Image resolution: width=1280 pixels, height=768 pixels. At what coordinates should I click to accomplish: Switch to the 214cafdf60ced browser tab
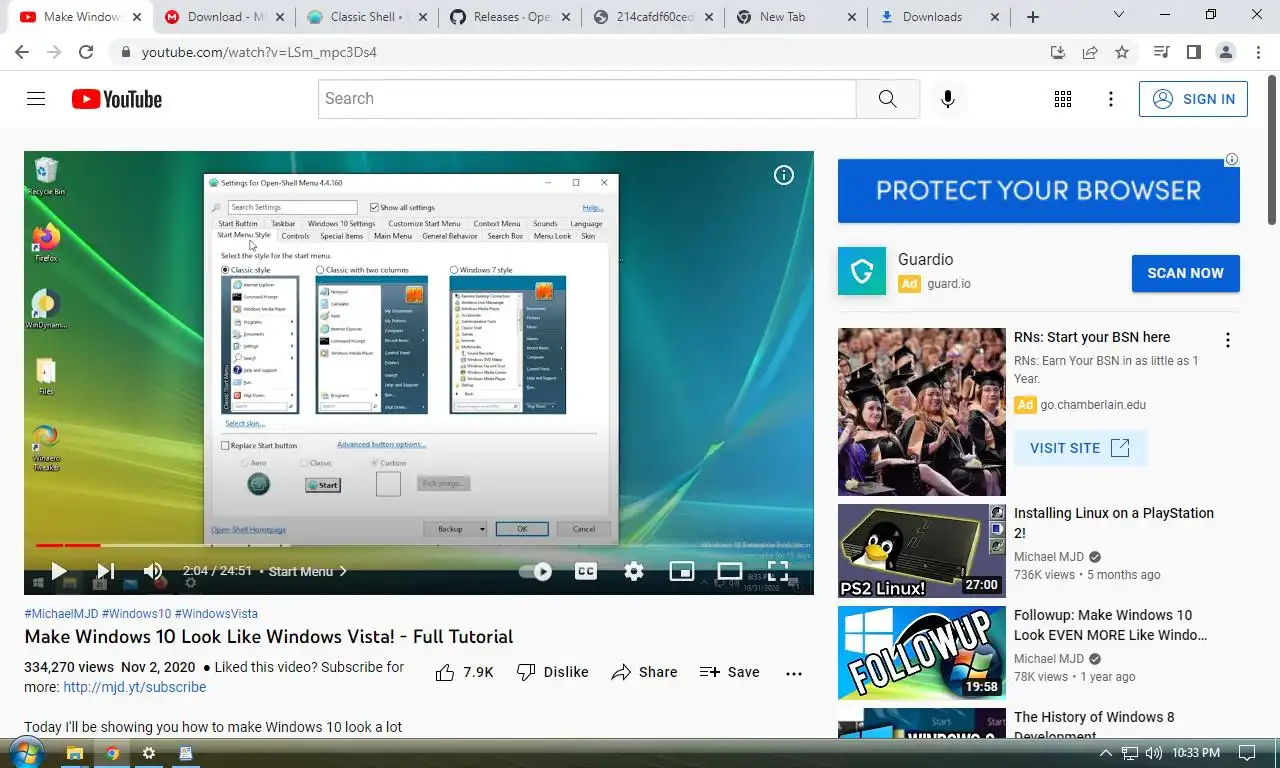652,17
